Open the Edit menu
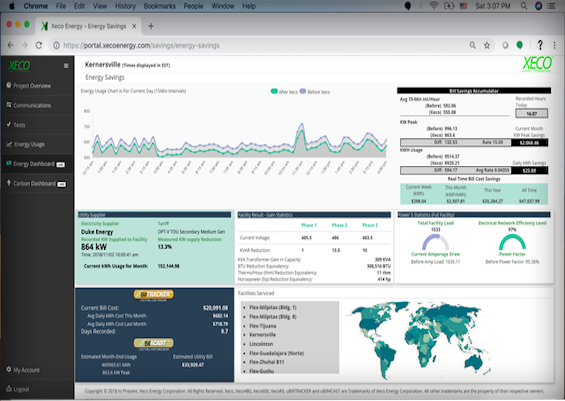The height and width of the screenshot is (401, 565). coord(79,6)
